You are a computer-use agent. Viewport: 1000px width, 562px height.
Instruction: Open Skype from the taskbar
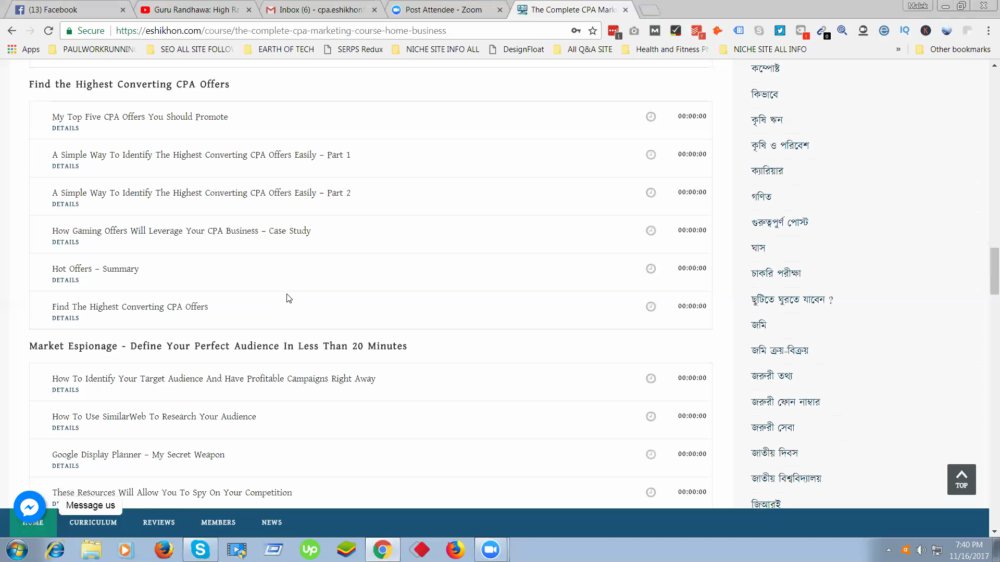point(200,549)
